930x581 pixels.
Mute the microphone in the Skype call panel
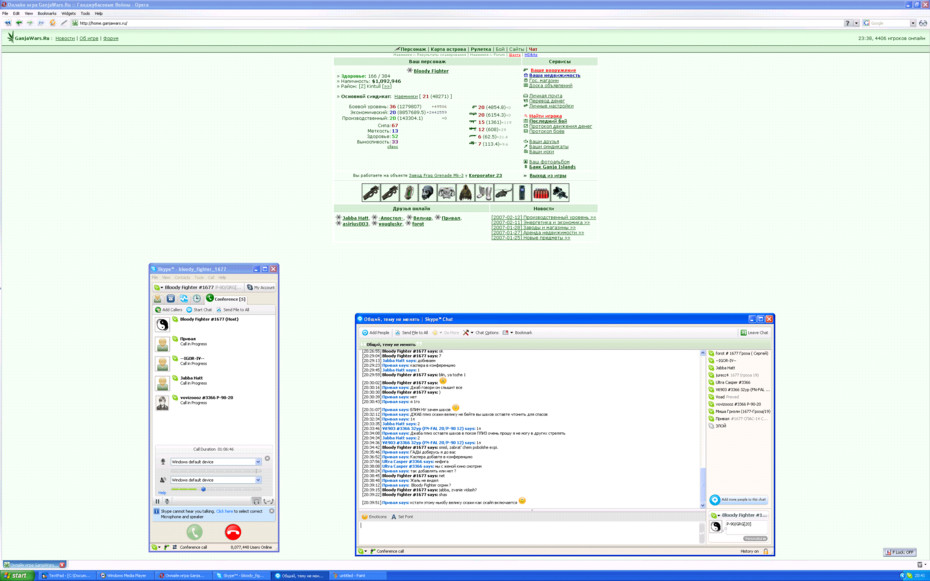pos(167,502)
